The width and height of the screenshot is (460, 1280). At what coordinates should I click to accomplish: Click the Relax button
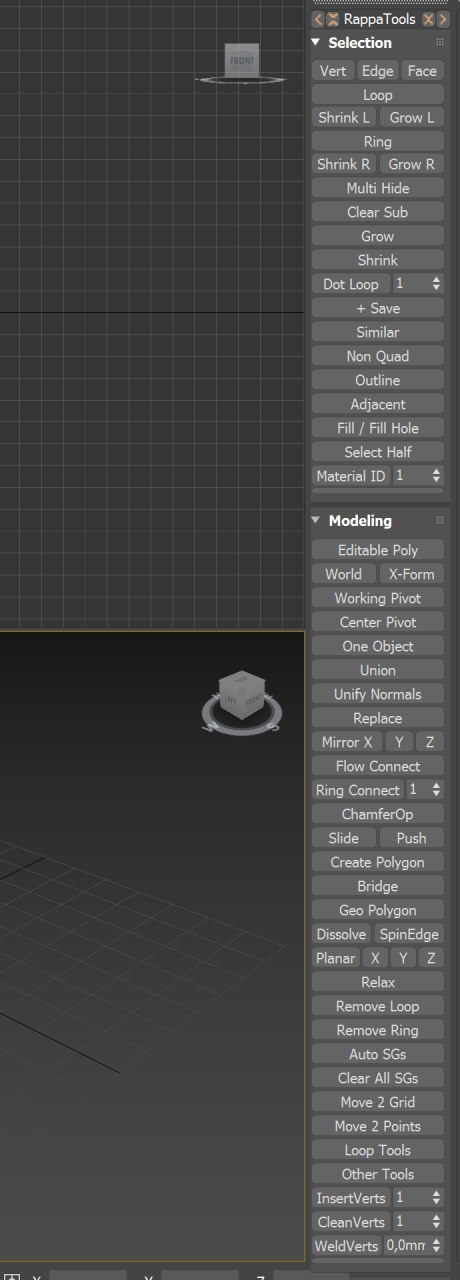[378, 982]
